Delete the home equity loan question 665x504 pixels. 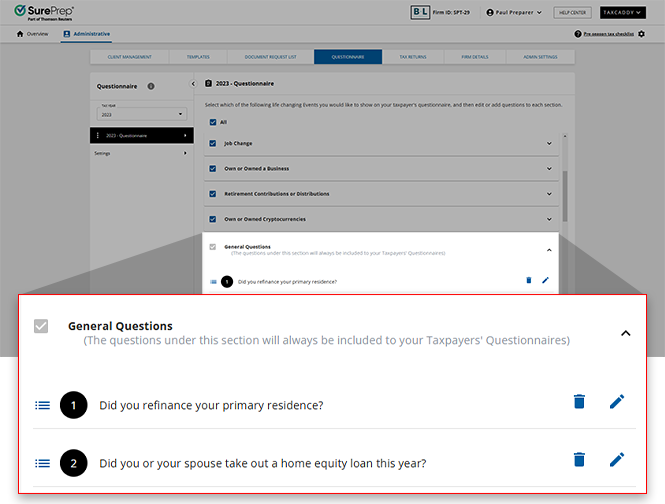[x=579, y=459]
